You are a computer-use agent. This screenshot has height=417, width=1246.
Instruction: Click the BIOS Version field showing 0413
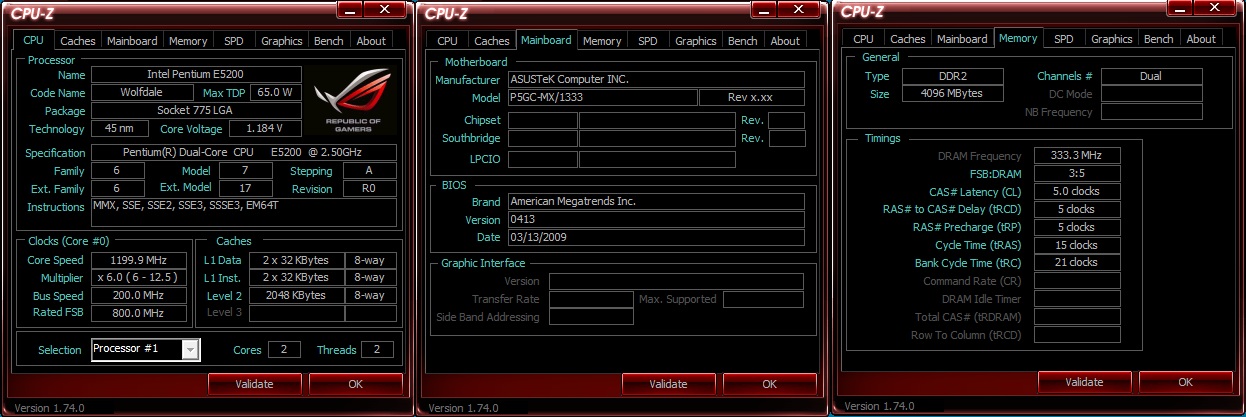(656, 219)
